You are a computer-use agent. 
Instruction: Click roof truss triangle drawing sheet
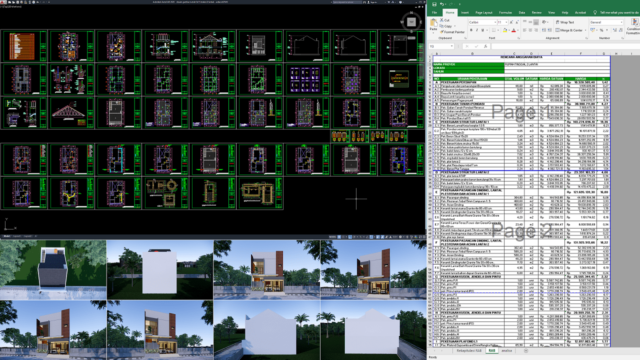click(x=71, y=113)
